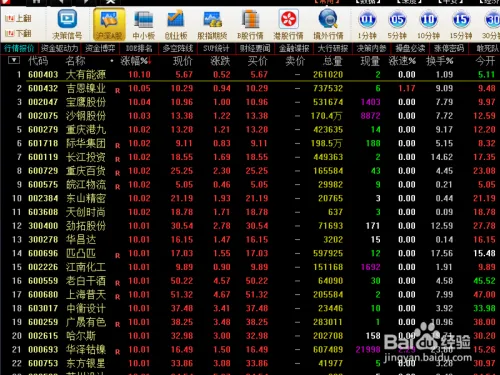The height and width of the screenshot is (375, 500).
Task: Sort by the 总量 column header
Action: point(333,61)
